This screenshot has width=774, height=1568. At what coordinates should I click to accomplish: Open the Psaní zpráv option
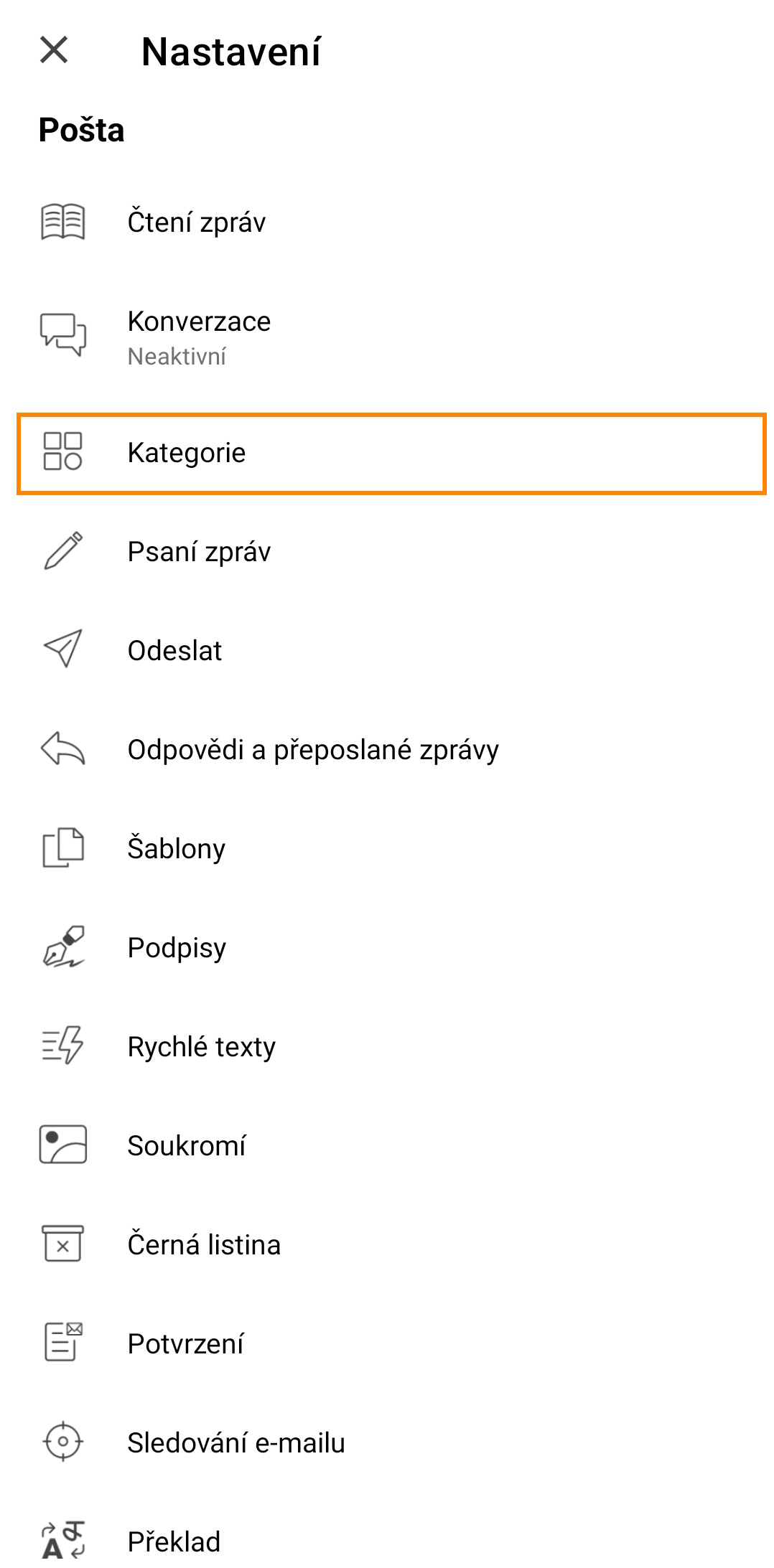tap(199, 552)
